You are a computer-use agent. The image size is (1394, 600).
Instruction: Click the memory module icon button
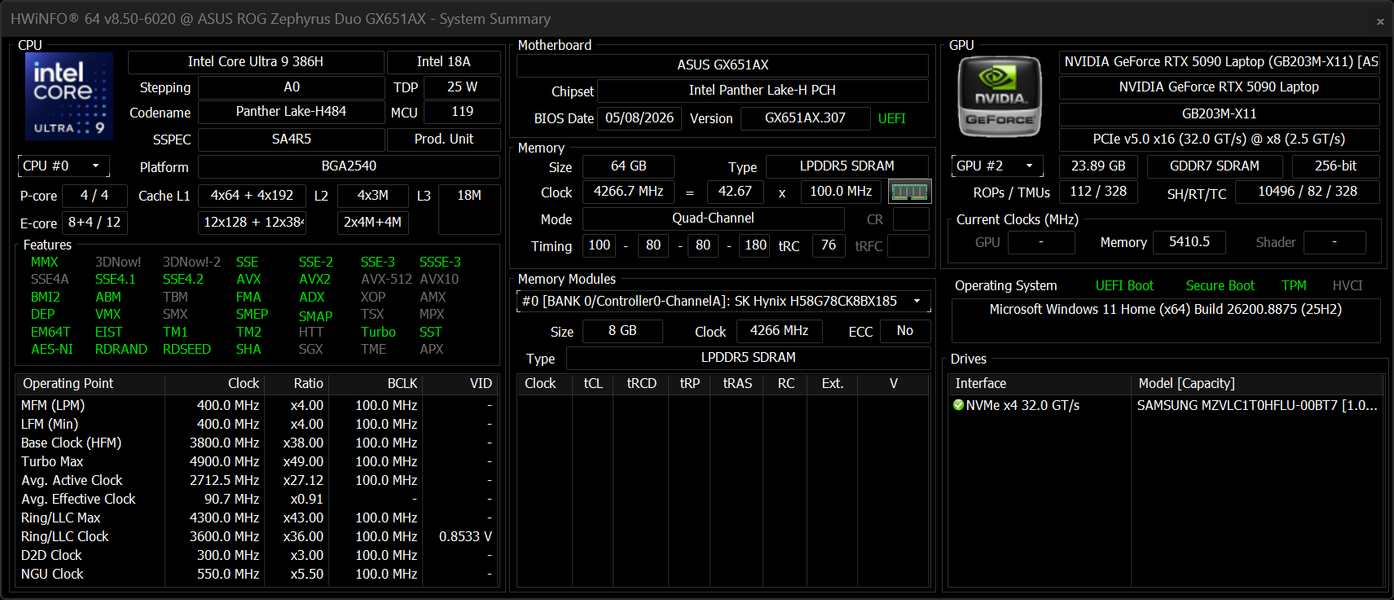pyautogui.click(x=910, y=191)
